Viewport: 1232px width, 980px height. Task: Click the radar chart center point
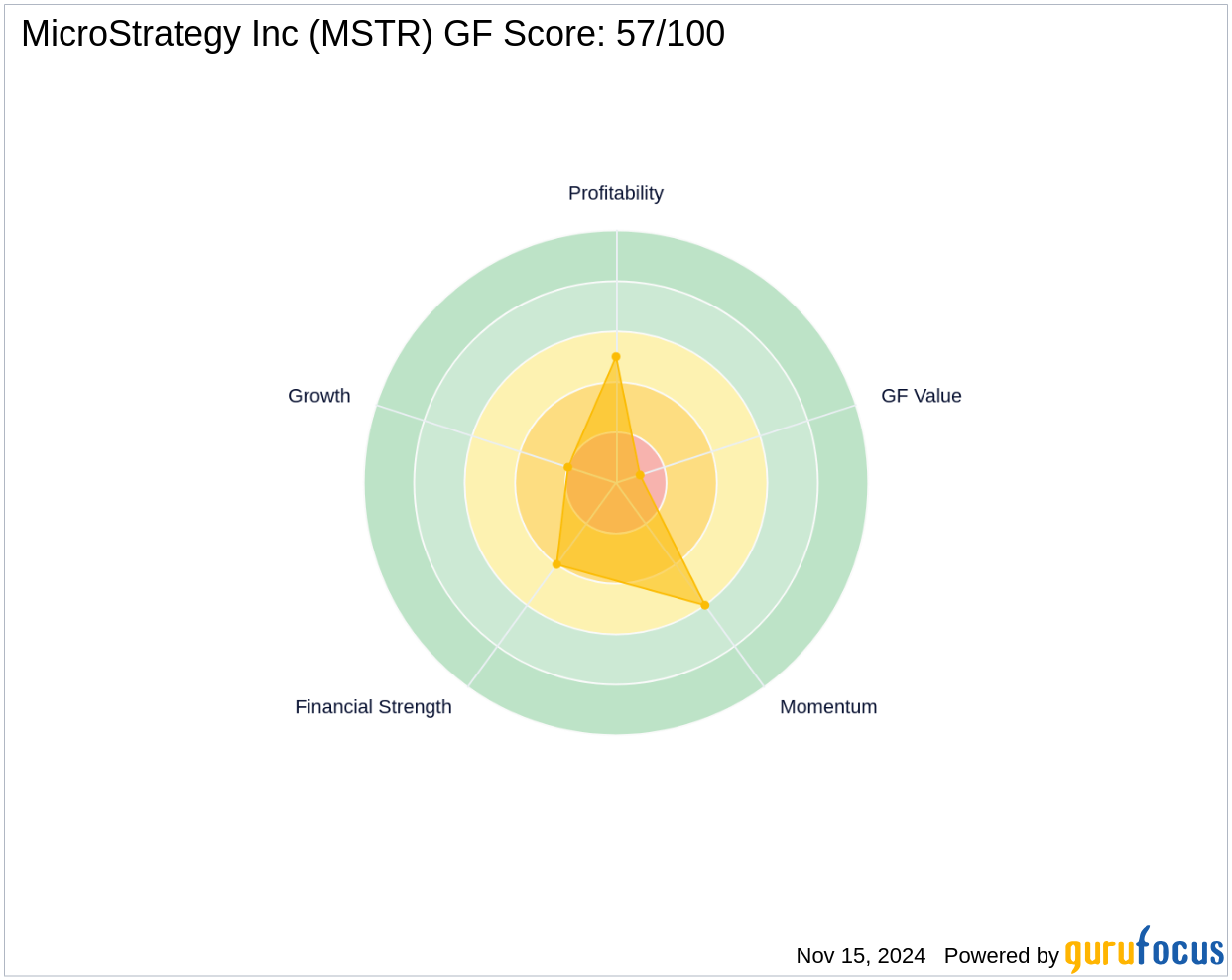616,483
